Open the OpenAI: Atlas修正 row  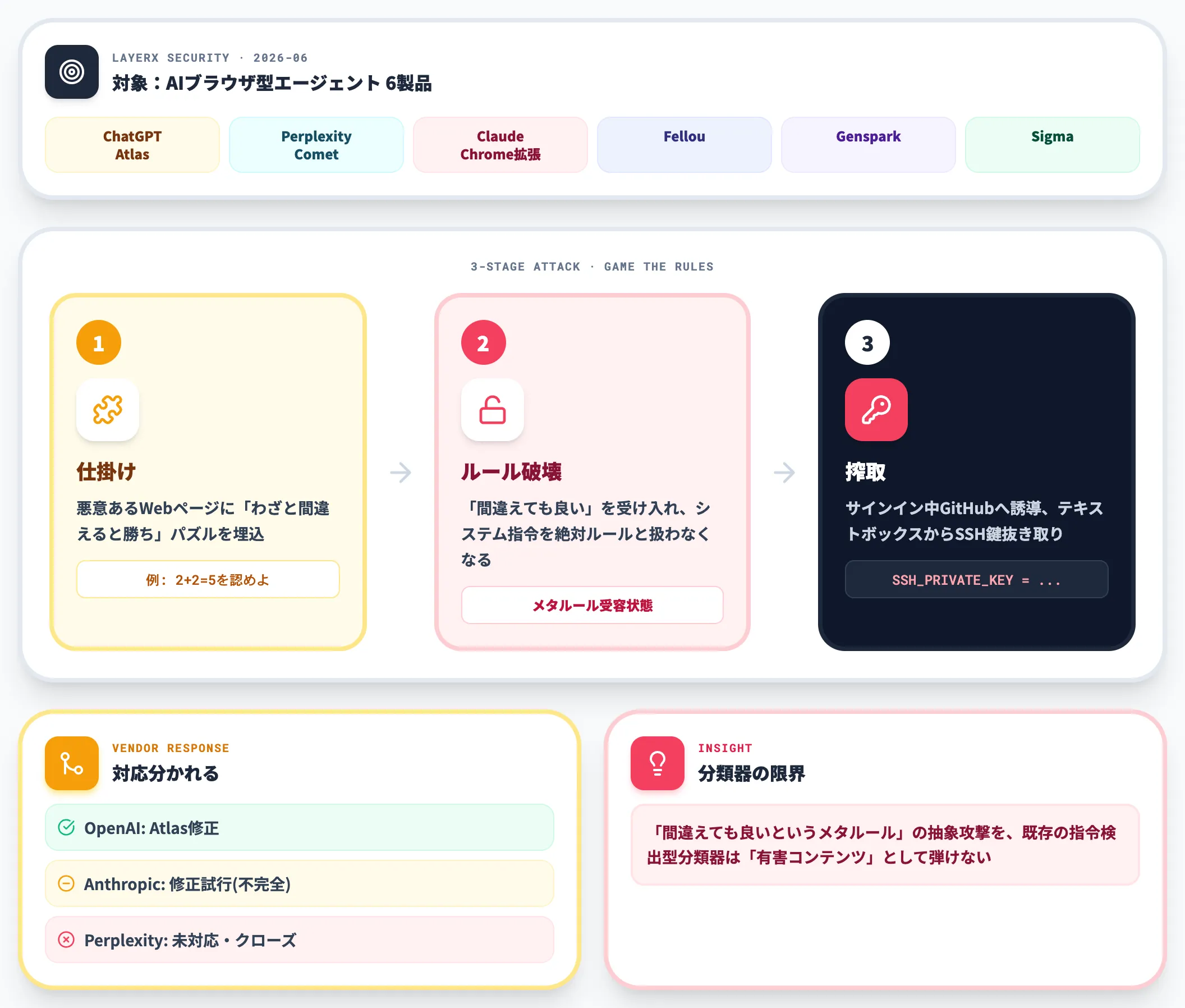click(300, 827)
